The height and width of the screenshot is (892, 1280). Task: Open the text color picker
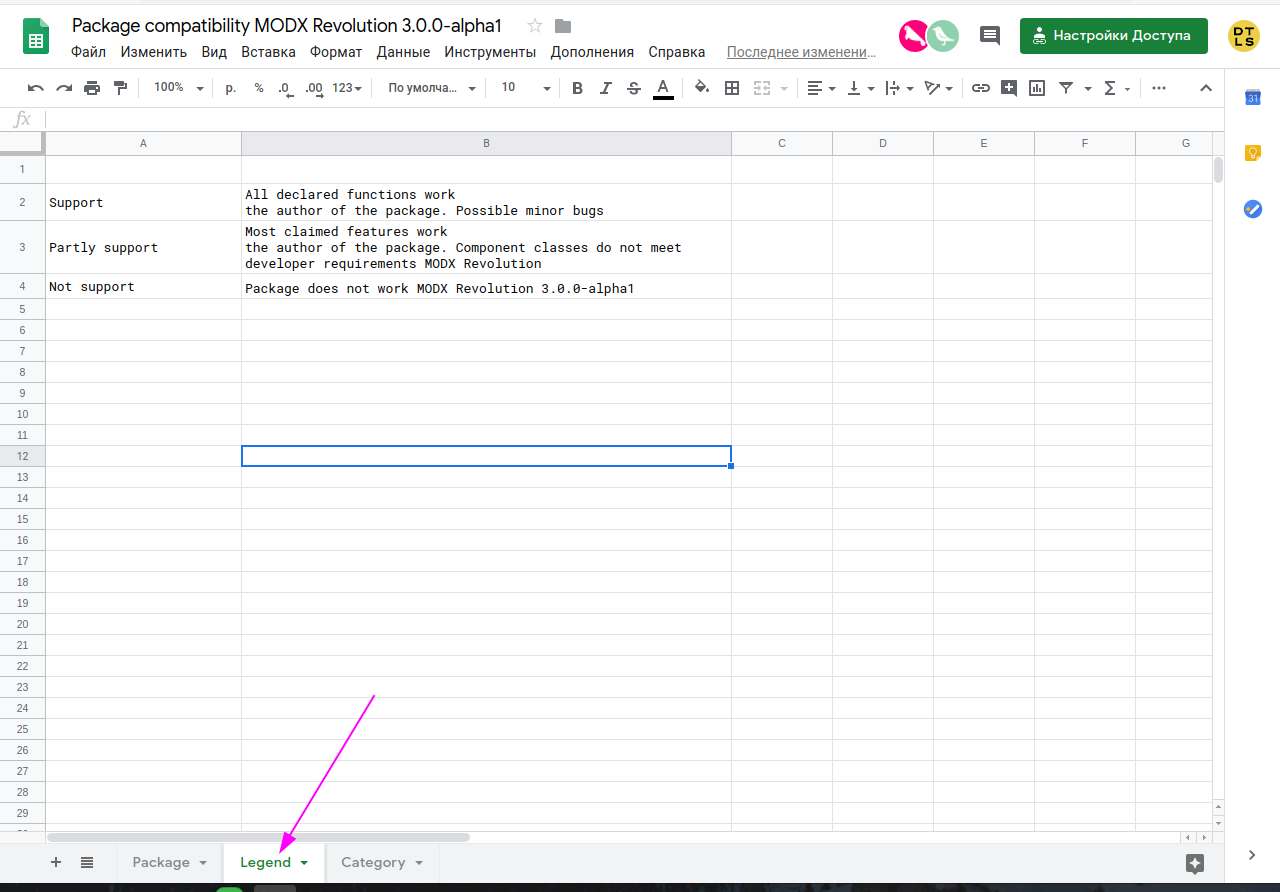[x=663, y=88]
